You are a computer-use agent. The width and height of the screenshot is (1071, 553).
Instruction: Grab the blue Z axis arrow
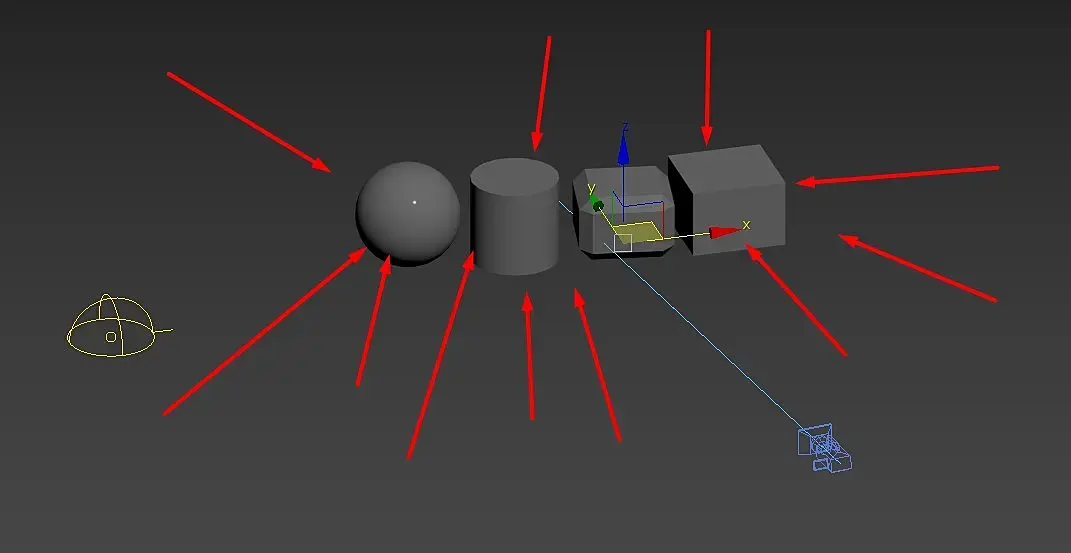coord(623,148)
